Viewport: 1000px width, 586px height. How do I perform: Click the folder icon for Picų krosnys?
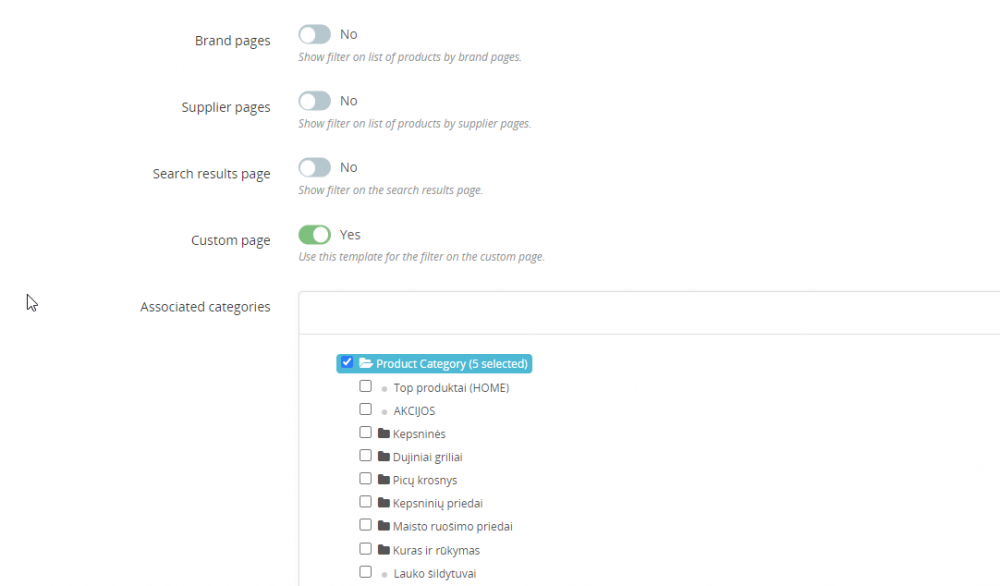pyautogui.click(x=383, y=478)
